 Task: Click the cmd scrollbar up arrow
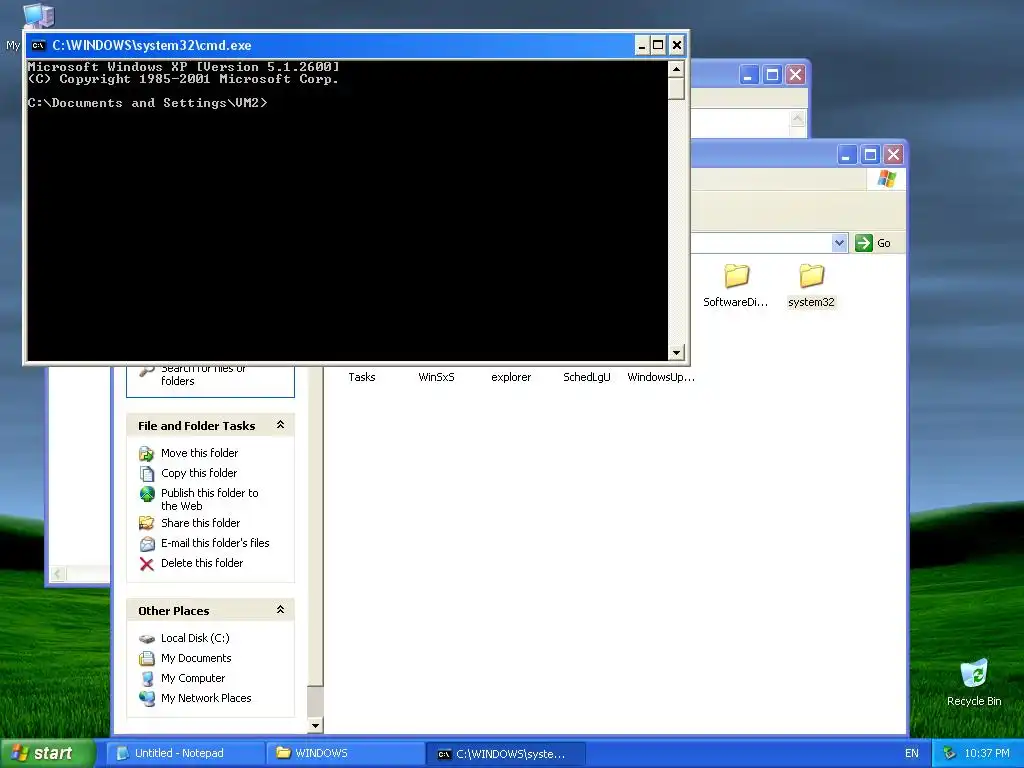coord(677,69)
